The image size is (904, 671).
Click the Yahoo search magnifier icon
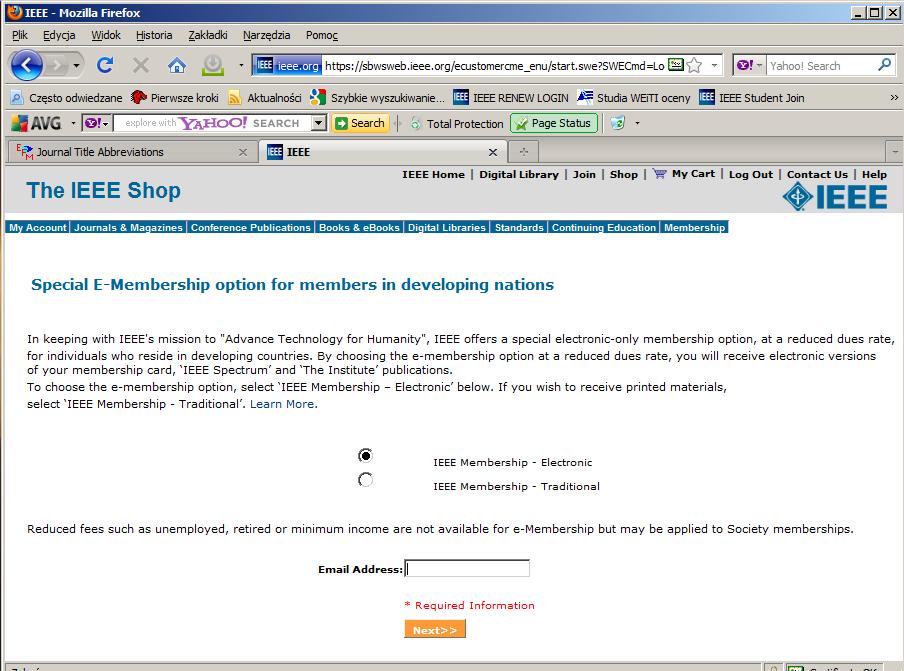click(x=884, y=65)
